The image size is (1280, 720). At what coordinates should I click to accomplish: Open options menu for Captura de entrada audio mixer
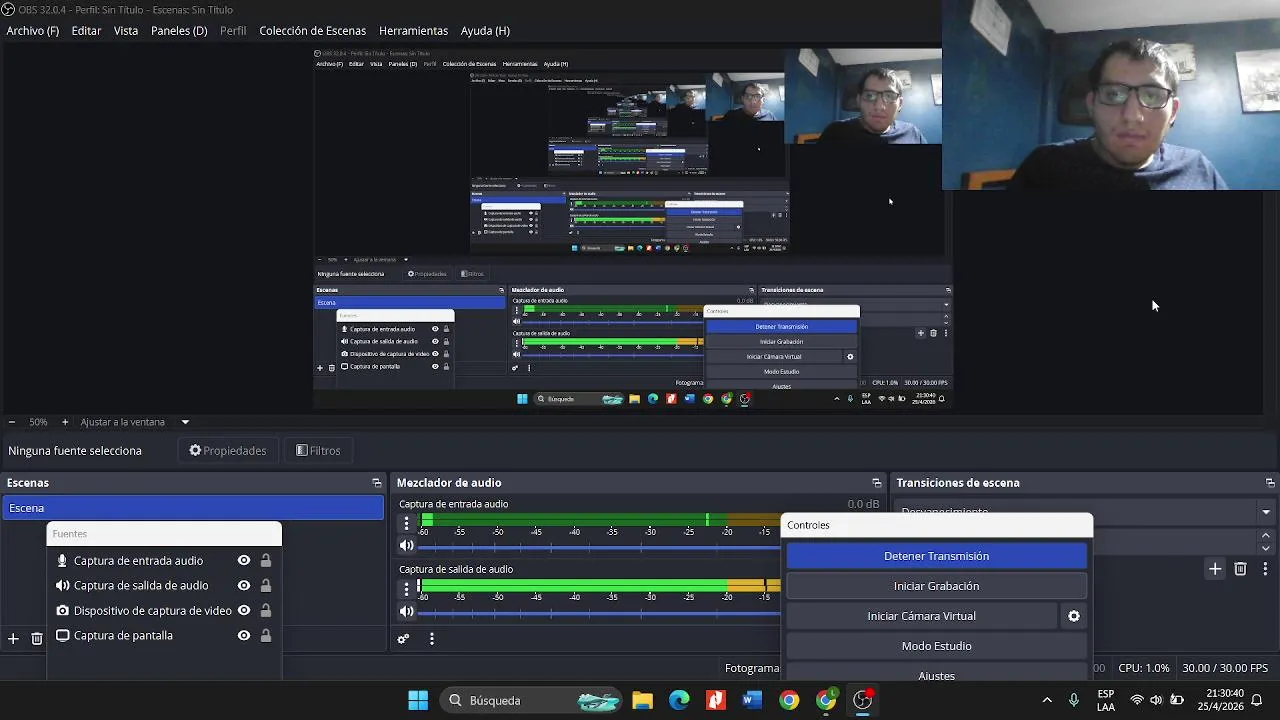(x=406, y=523)
